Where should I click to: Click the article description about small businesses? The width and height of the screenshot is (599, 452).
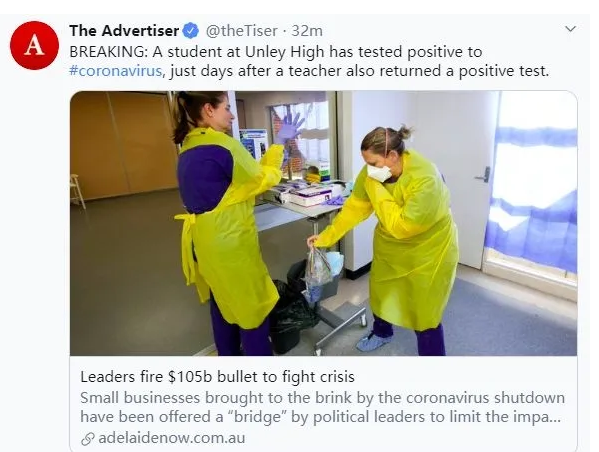322,407
